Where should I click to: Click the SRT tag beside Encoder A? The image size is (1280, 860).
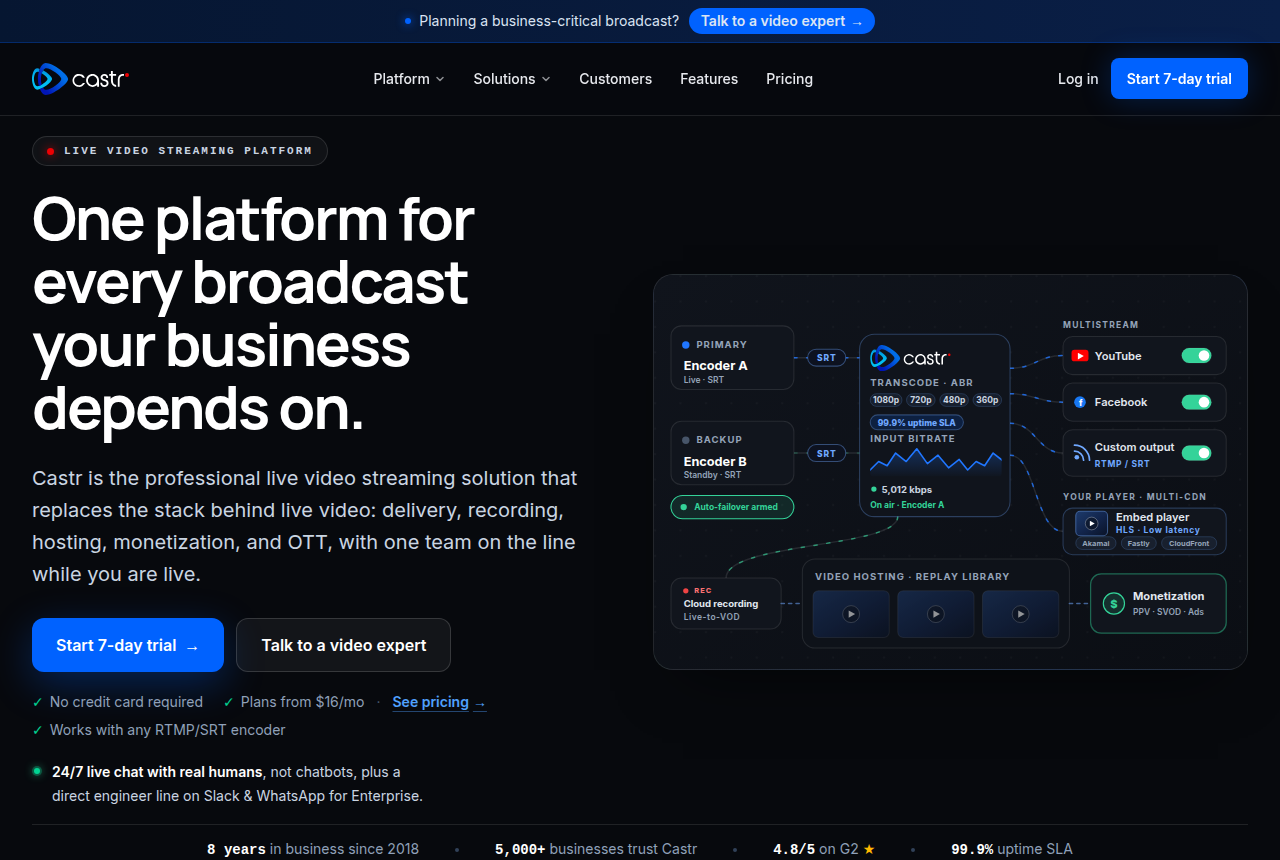point(826,357)
